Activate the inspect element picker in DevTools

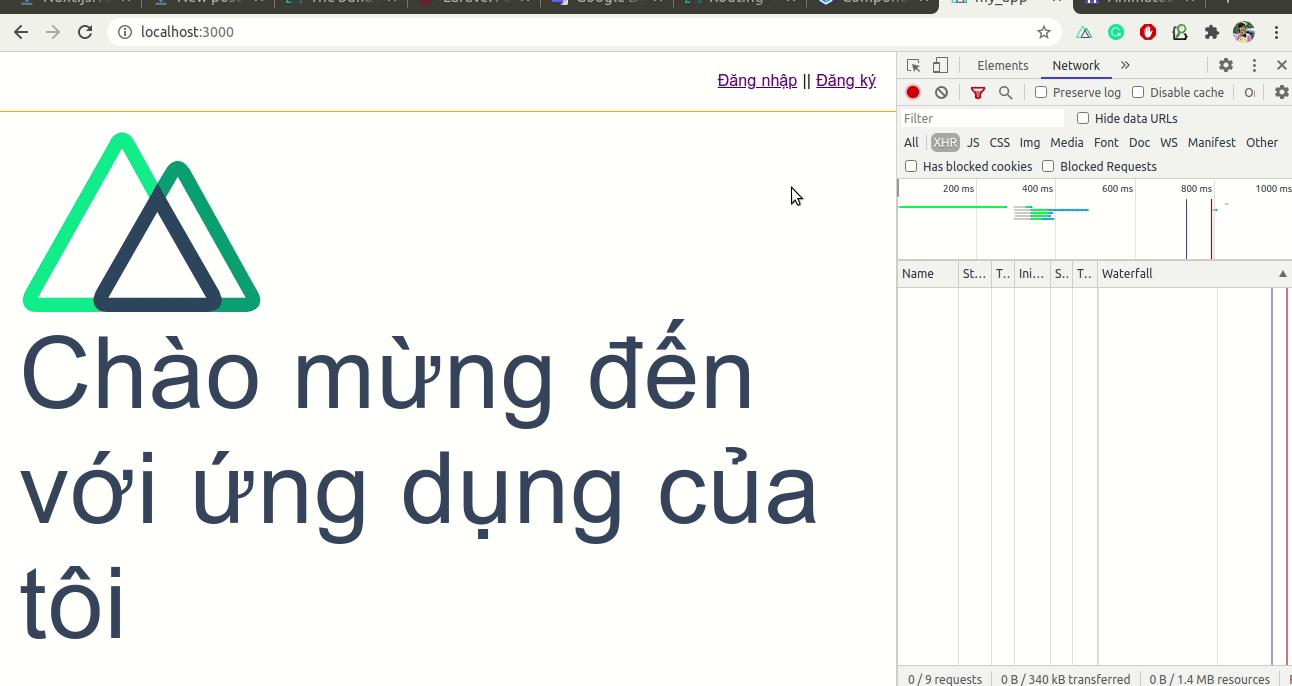coord(913,65)
